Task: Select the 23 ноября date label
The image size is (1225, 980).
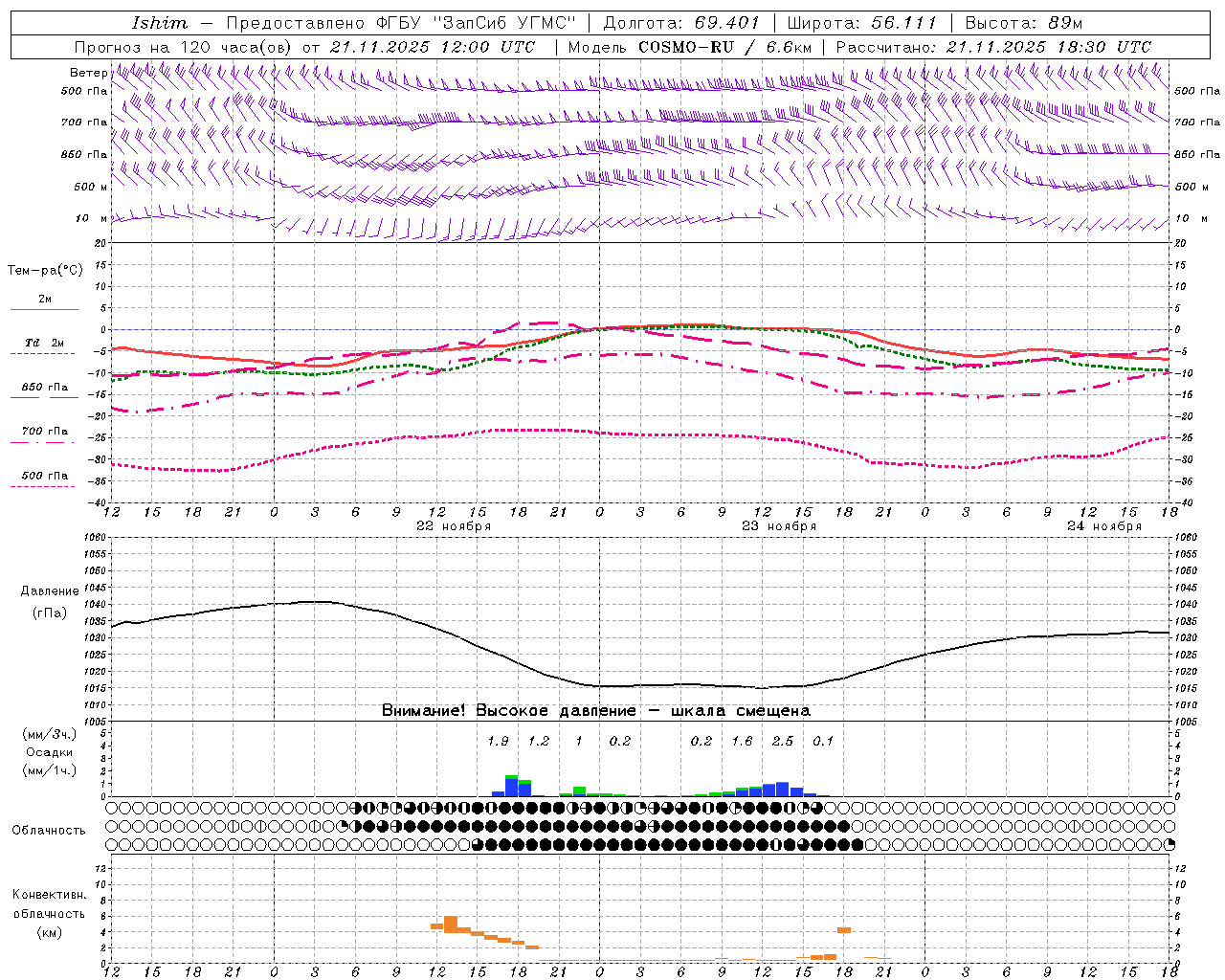Action: coord(779,526)
